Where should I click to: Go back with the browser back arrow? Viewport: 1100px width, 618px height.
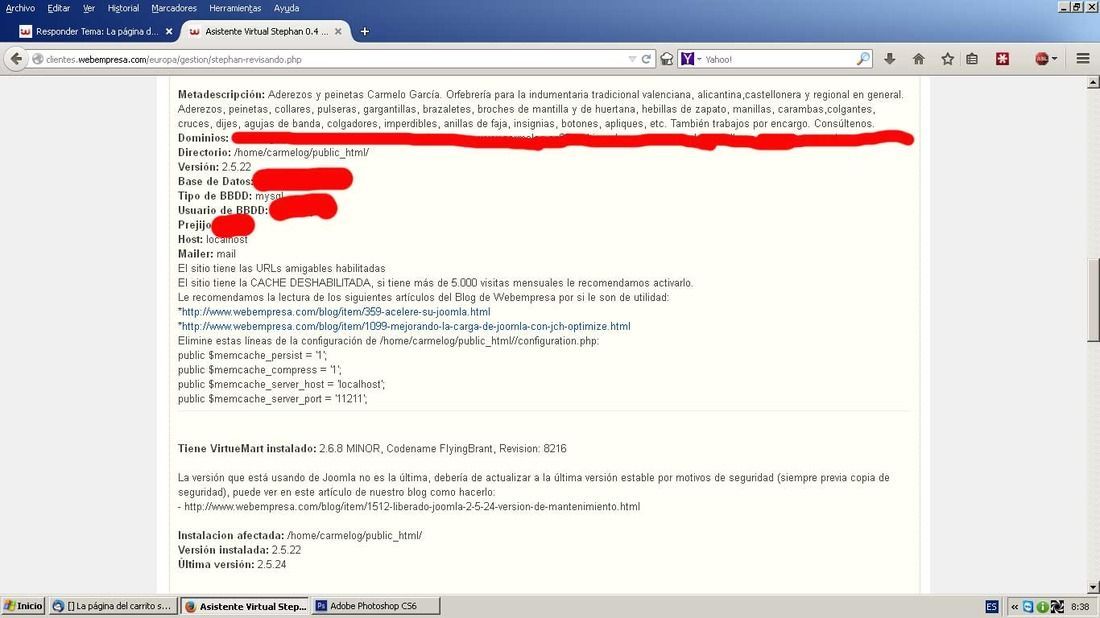[16, 59]
